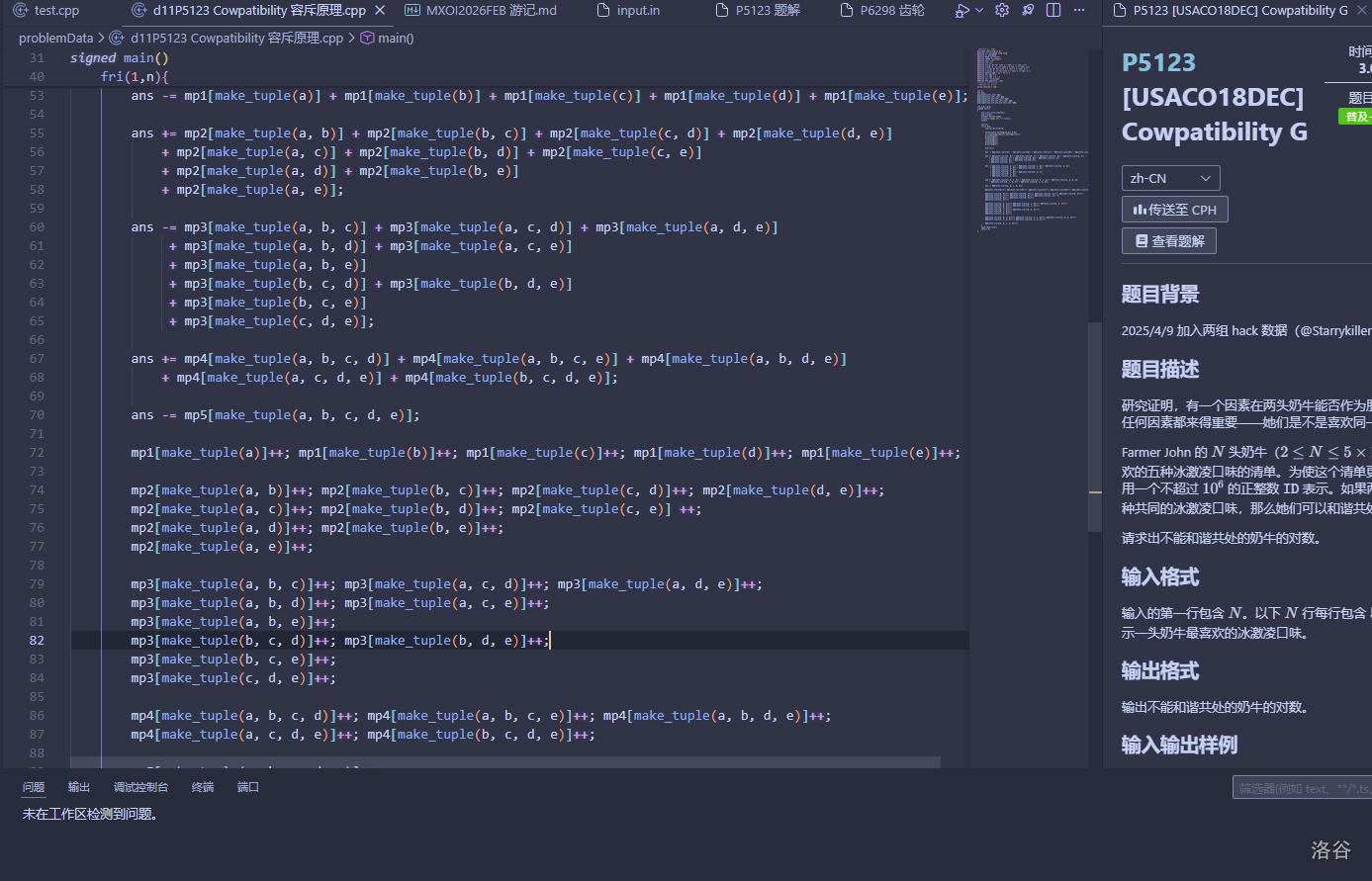Open the 终端 panel tab
1372x881 pixels.
202,788
